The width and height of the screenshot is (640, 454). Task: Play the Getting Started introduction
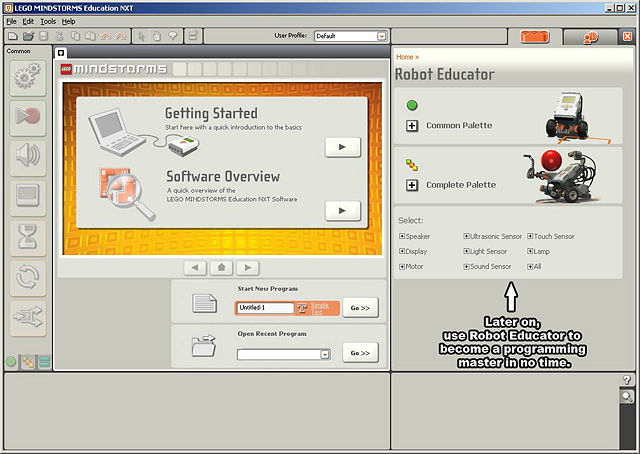tap(342, 147)
